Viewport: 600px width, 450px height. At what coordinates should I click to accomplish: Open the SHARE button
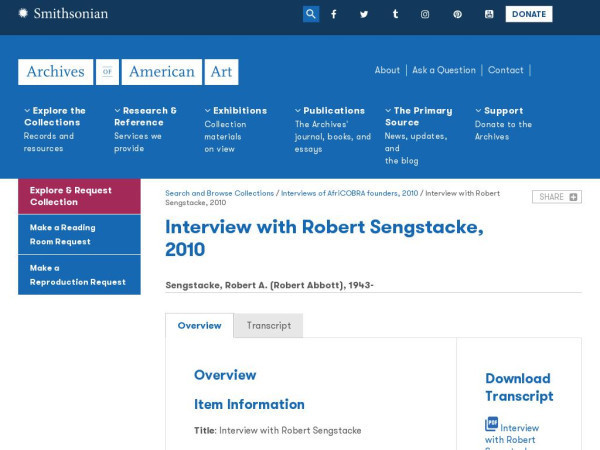pos(557,197)
